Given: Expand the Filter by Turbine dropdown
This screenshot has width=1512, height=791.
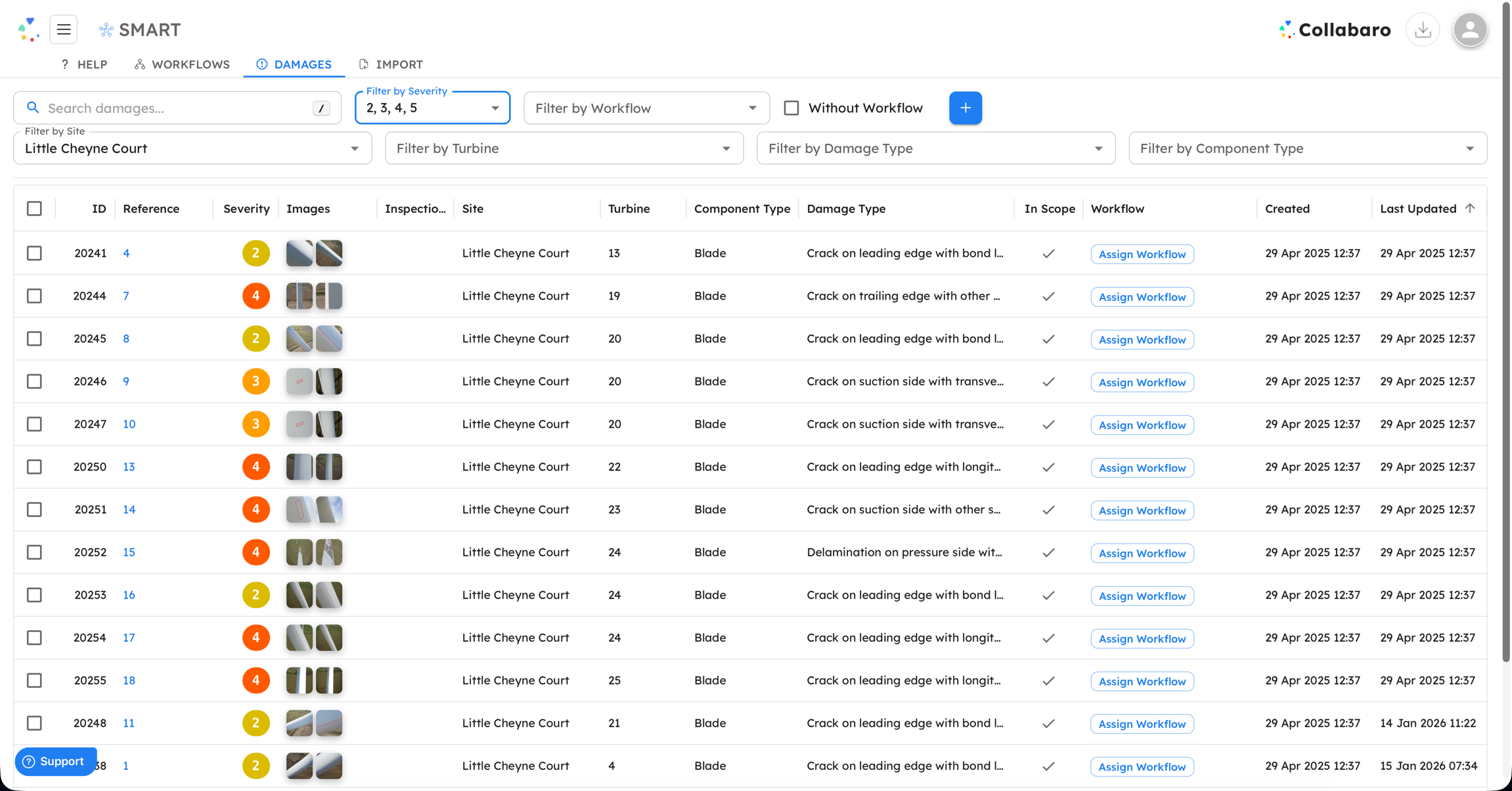Looking at the screenshot, I should [564, 148].
